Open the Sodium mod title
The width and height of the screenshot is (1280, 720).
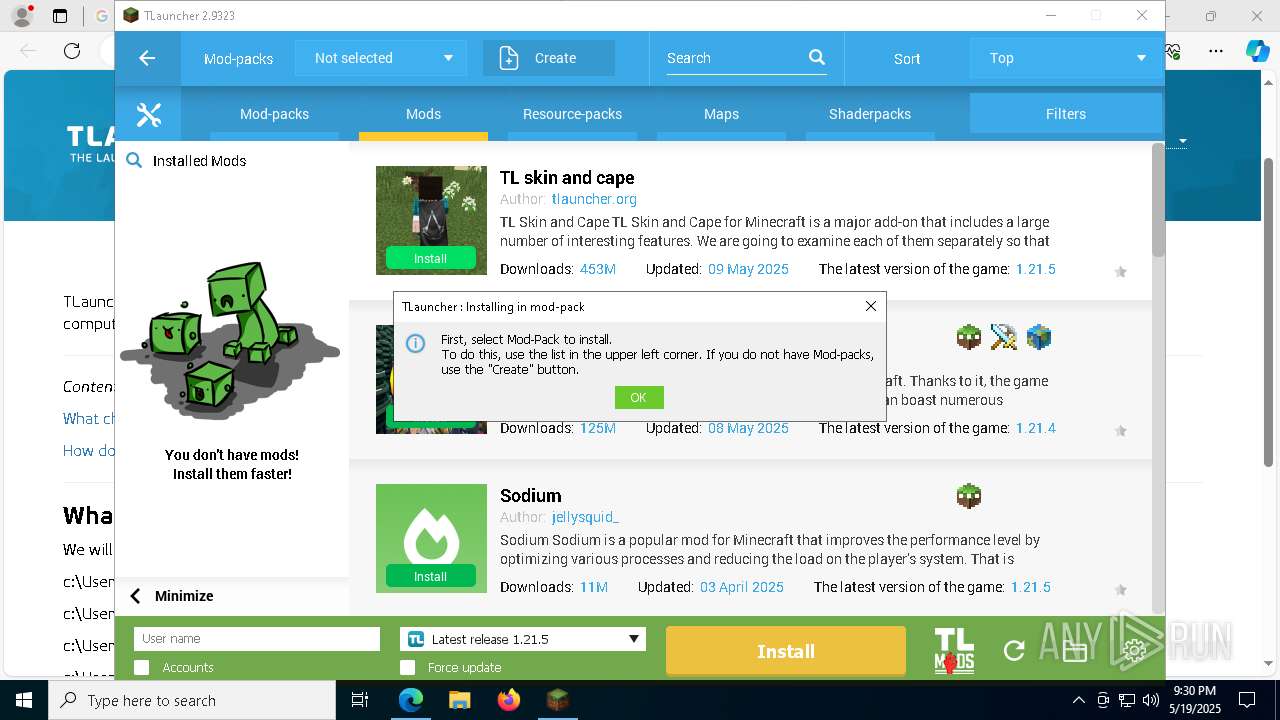pos(530,496)
